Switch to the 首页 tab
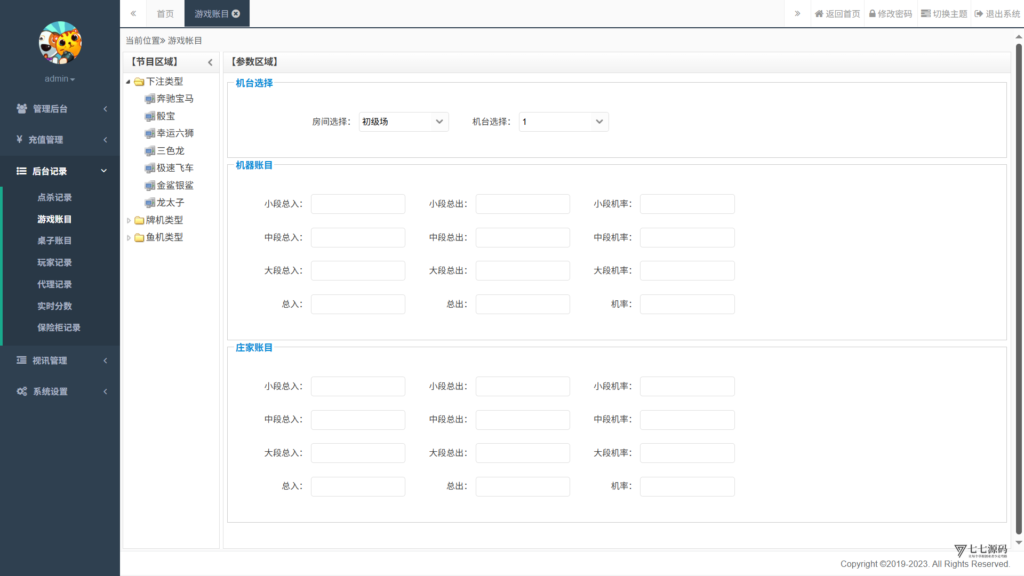The height and width of the screenshot is (576, 1024). (x=165, y=14)
